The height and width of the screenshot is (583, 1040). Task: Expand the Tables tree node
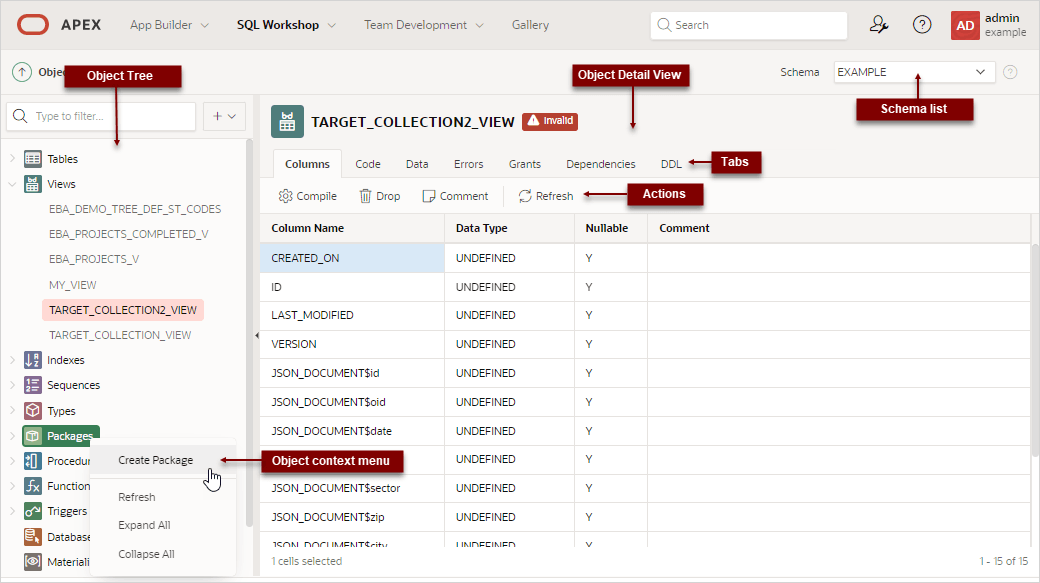(12, 159)
